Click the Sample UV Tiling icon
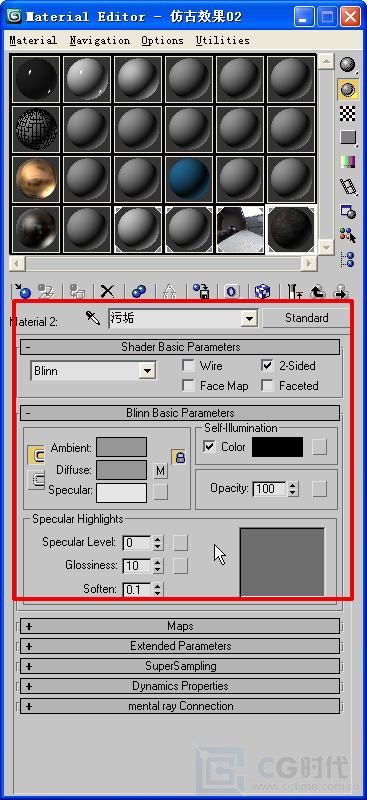Screen dimensions: 367x800 (348, 137)
